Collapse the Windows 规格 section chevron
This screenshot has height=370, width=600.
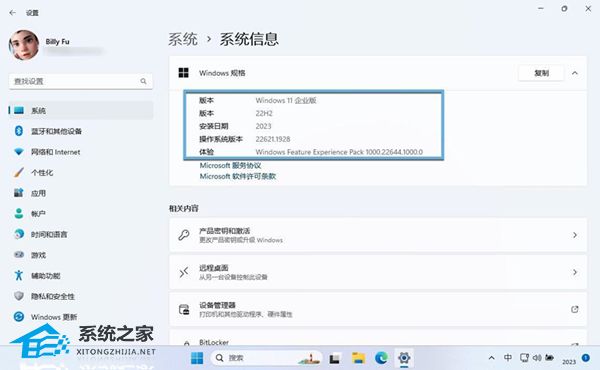pos(575,73)
